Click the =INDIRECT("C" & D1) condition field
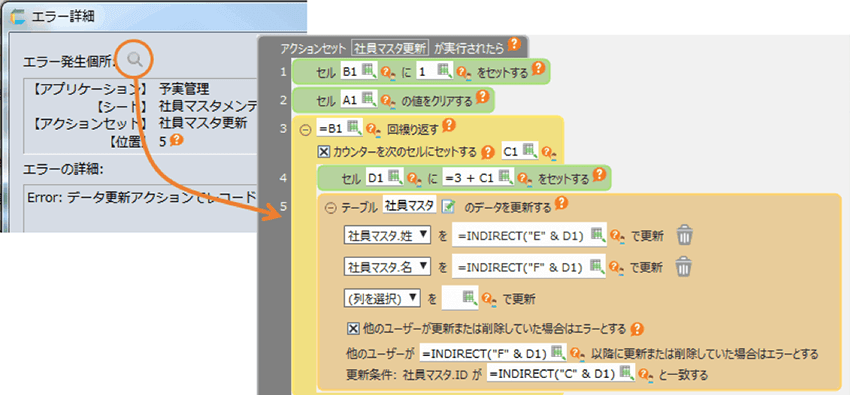This screenshot has width=850, height=395. (x=561, y=373)
